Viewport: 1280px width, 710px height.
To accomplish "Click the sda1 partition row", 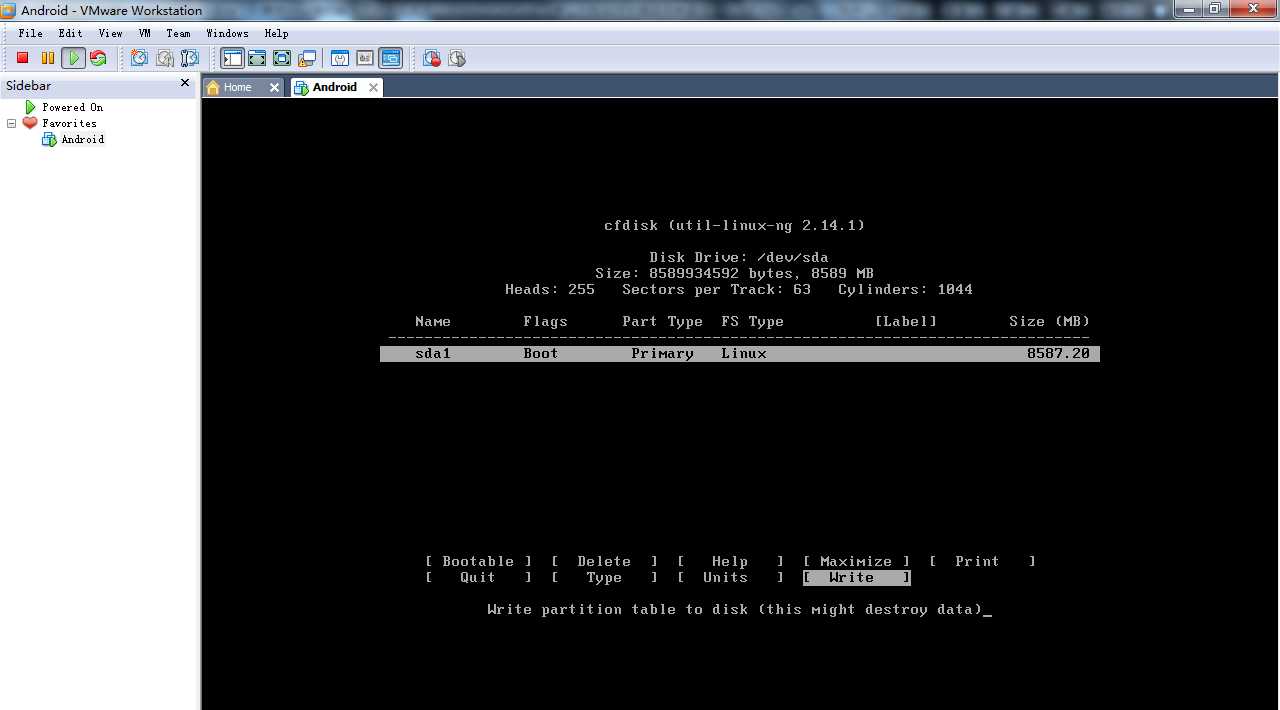I will [740, 354].
